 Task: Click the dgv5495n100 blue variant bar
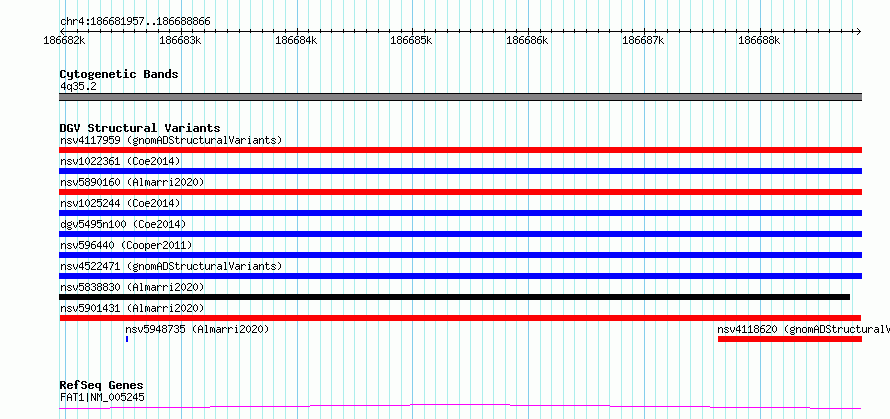pos(460,234)
